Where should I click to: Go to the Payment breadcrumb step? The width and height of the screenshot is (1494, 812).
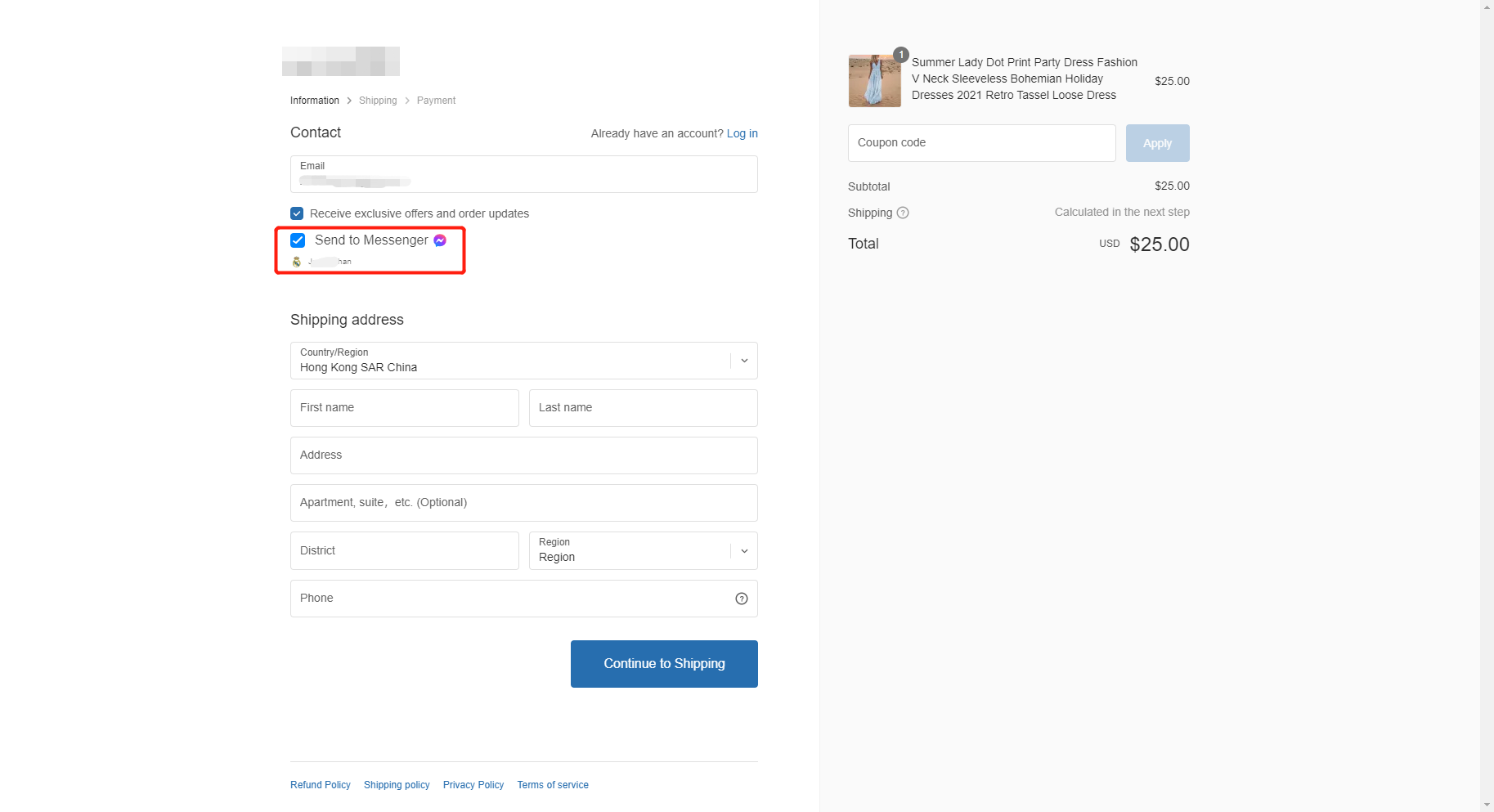(x=436, y=101)
